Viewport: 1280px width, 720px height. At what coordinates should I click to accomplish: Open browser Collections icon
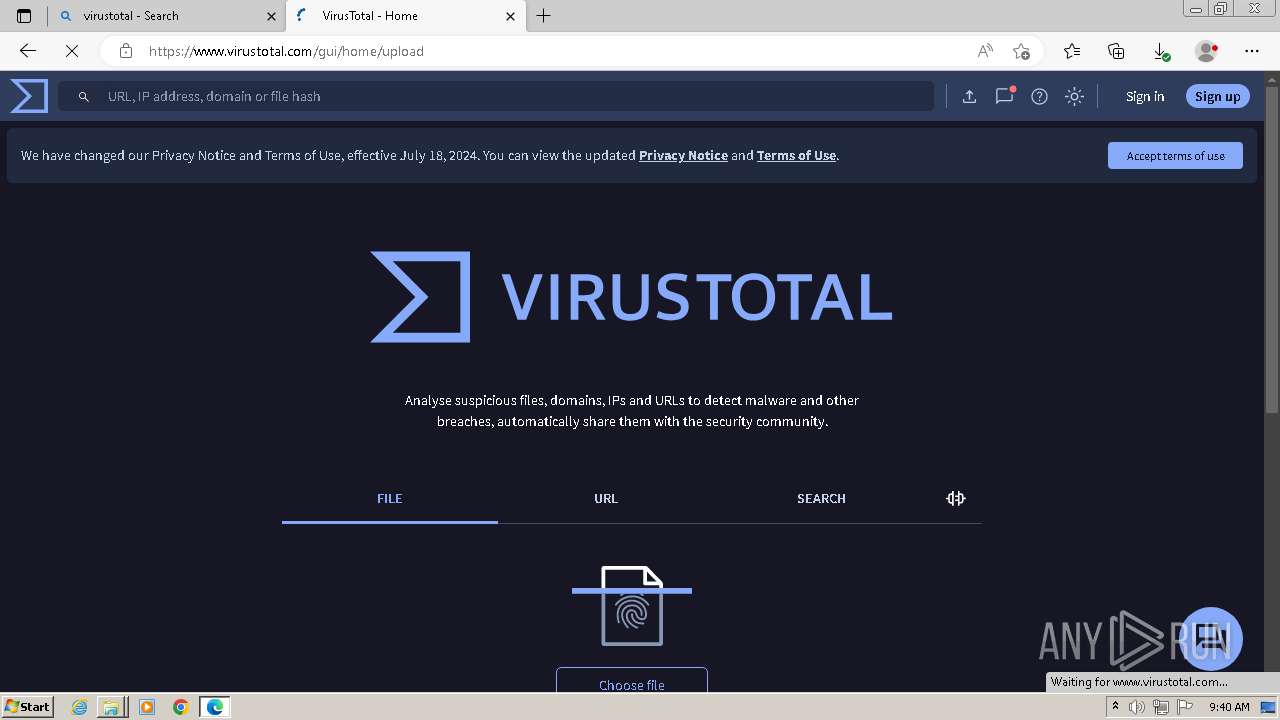tap(1116, 51)
